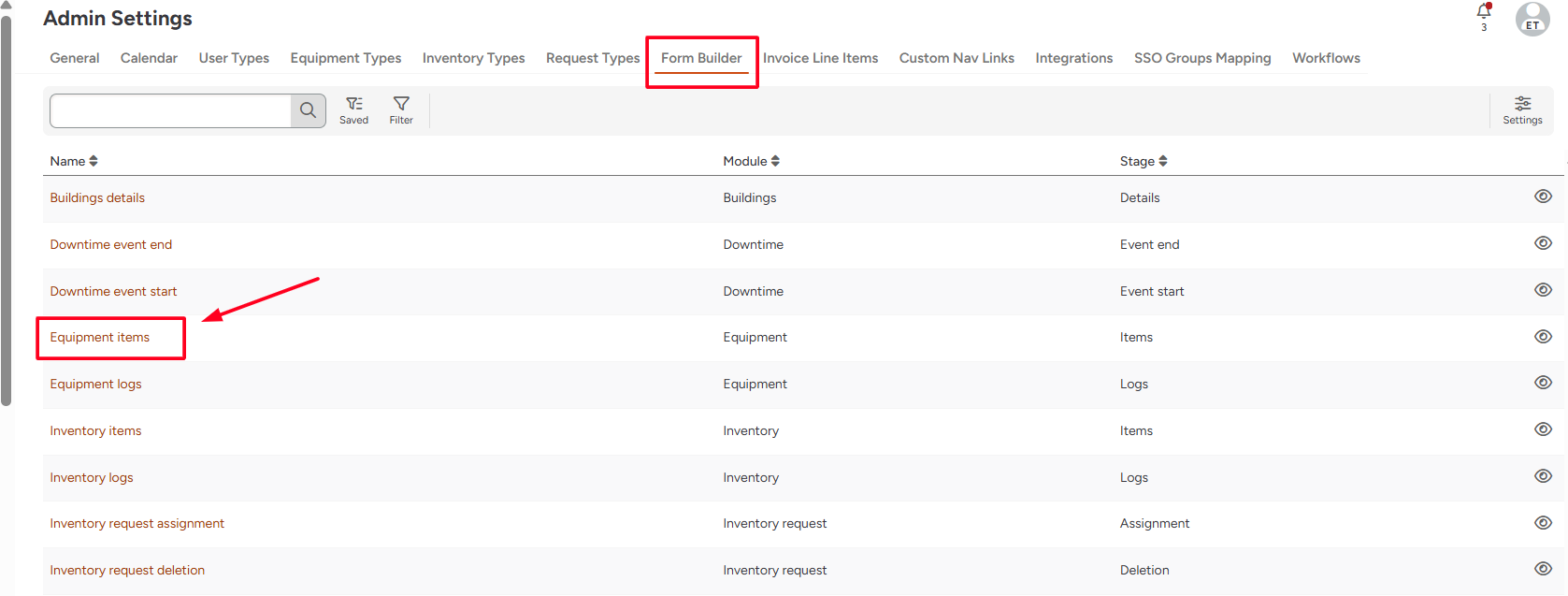Open the Saved filters icon
Screen dimensions: 1568x596
click(x=353, y=109)
